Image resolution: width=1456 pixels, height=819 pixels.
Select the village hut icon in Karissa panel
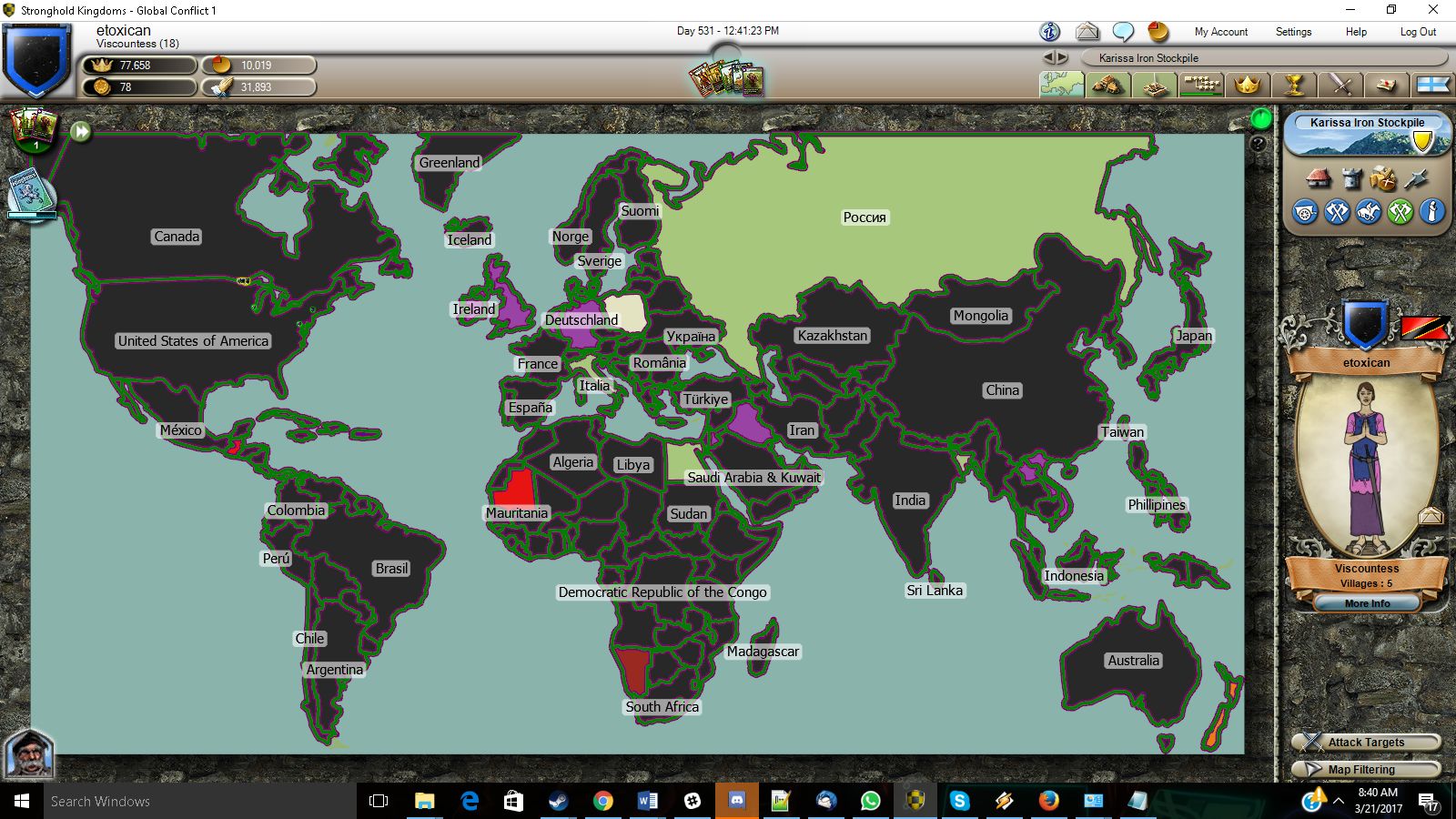(1318, 178)
